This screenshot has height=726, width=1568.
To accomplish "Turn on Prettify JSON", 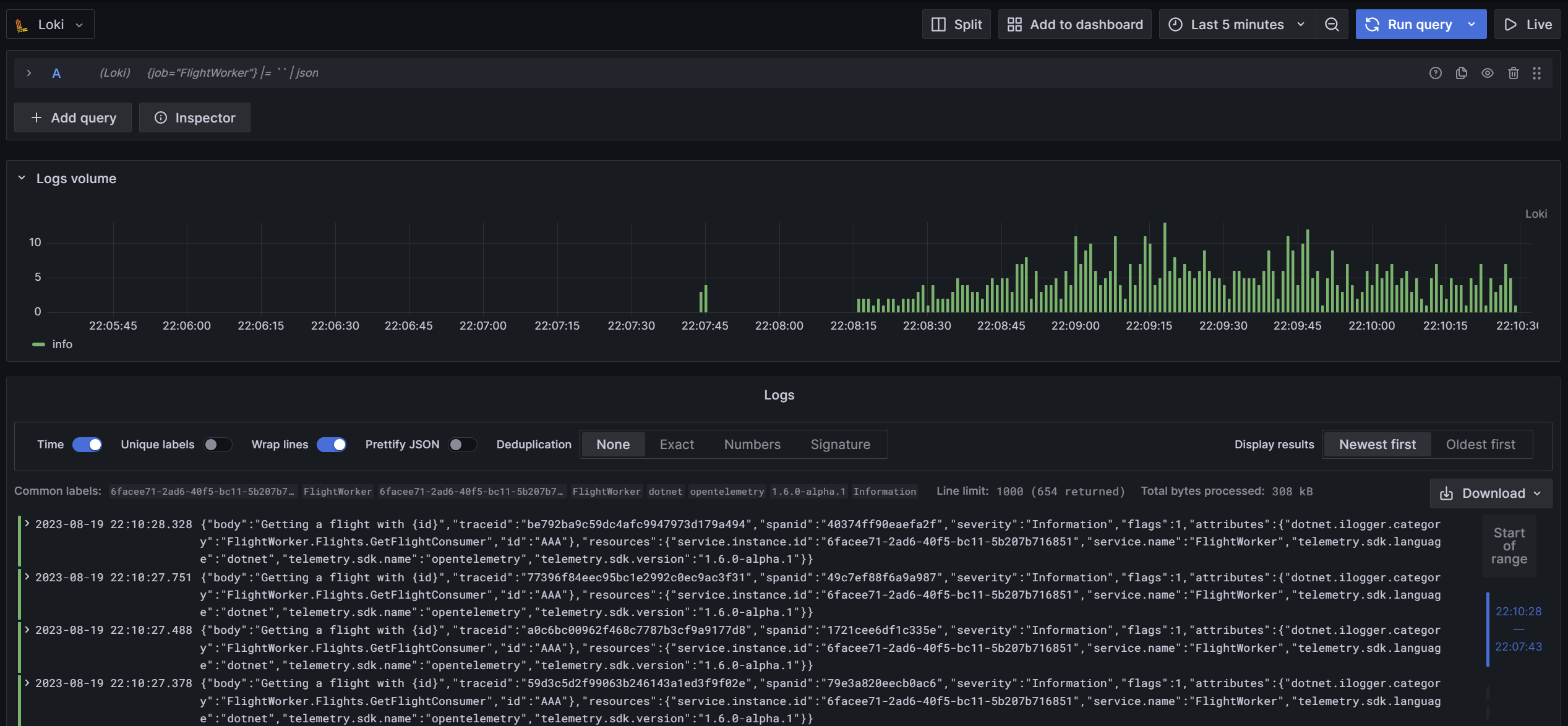I will pyautogui.click(x=462, y=445).
